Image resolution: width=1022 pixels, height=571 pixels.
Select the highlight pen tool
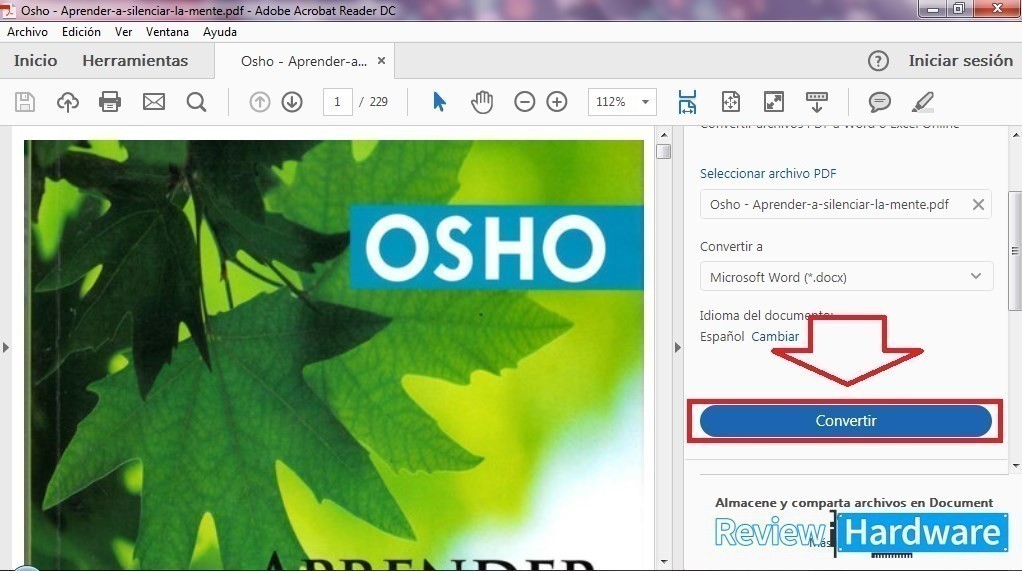click(x=923, y=102)
